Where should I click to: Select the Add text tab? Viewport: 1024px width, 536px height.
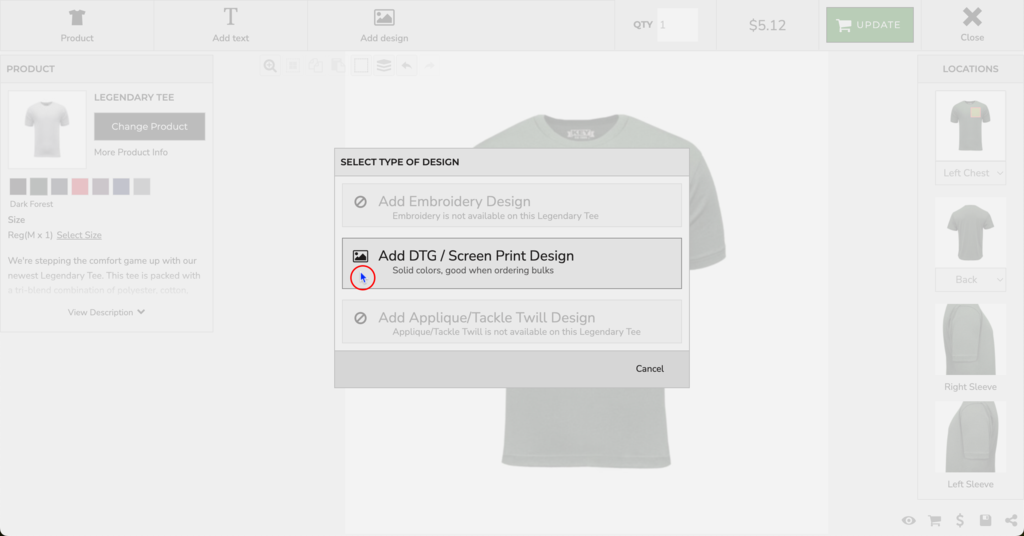tap(230, 25)
